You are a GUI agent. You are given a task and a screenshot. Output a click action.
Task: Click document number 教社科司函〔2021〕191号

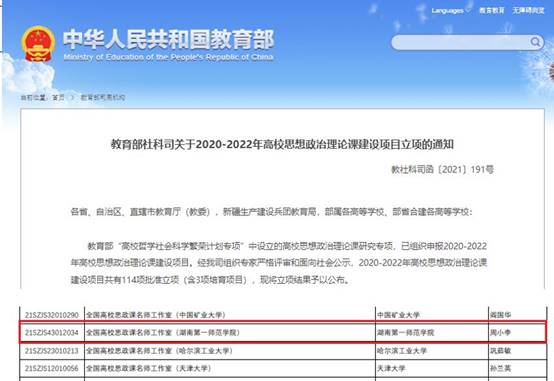pyautogui.click(x=442, y=170)
